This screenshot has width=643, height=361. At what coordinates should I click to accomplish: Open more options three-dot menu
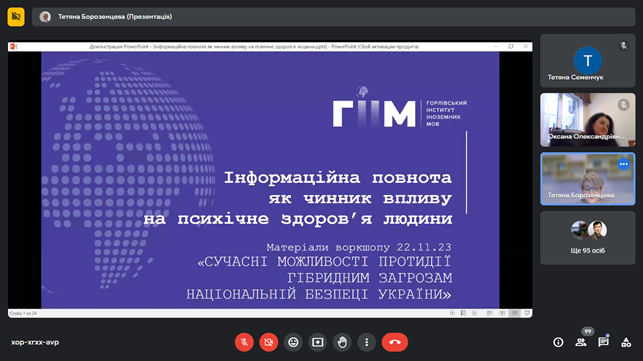367,342
